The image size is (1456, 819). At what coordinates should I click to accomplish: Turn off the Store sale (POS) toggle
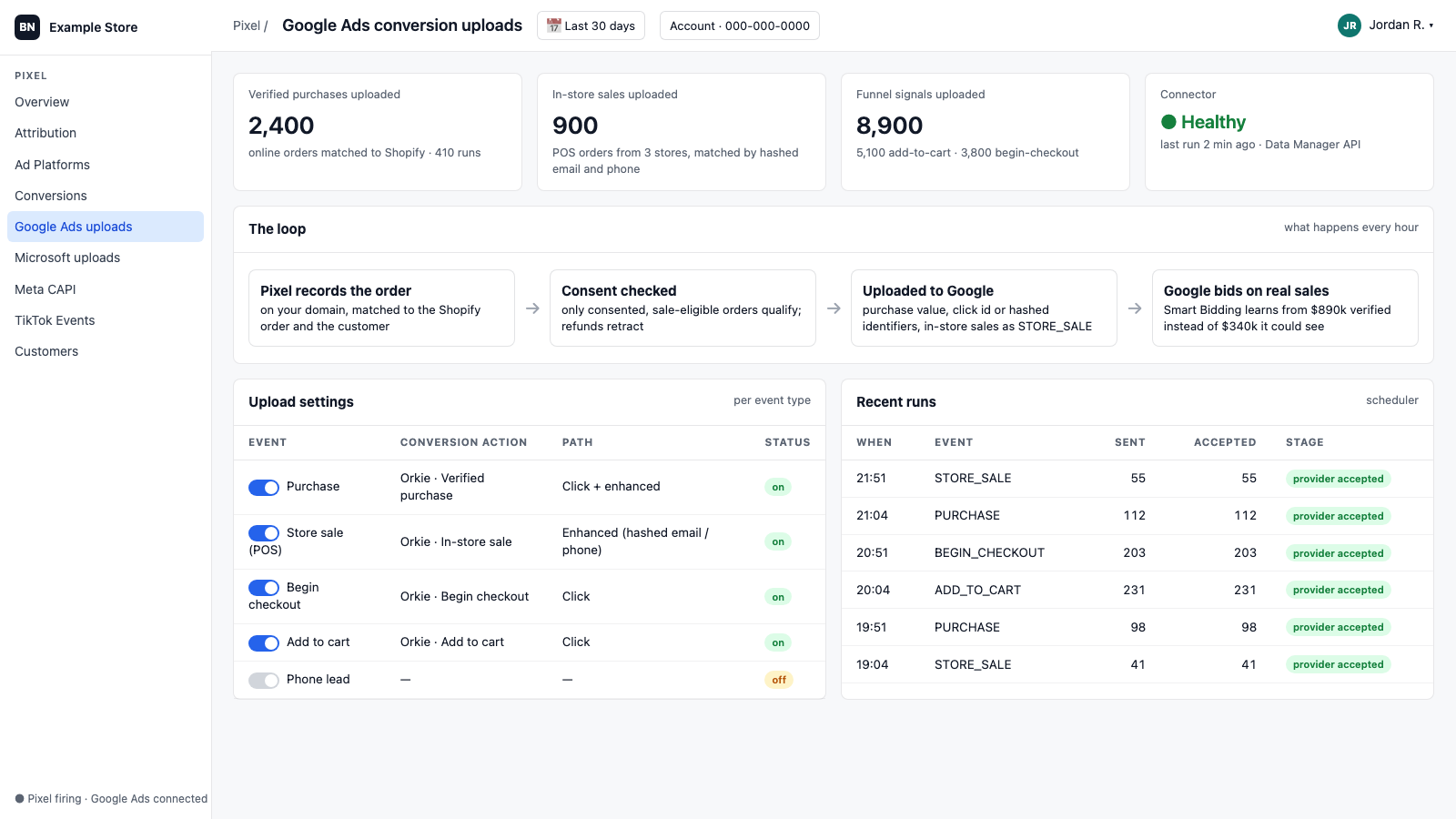(x=264, y=533)
